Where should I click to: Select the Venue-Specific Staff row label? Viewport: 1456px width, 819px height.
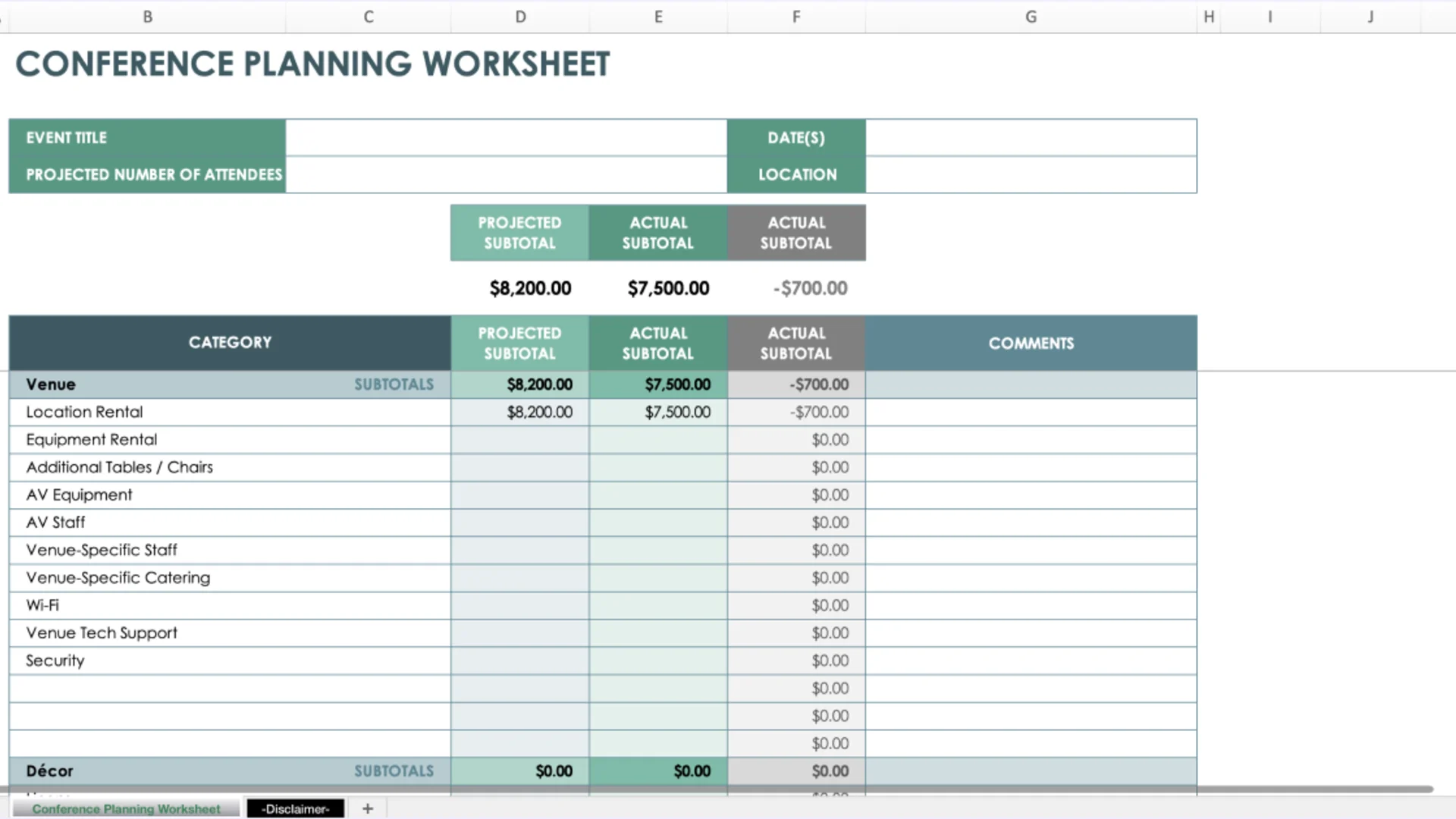(102, 550)
